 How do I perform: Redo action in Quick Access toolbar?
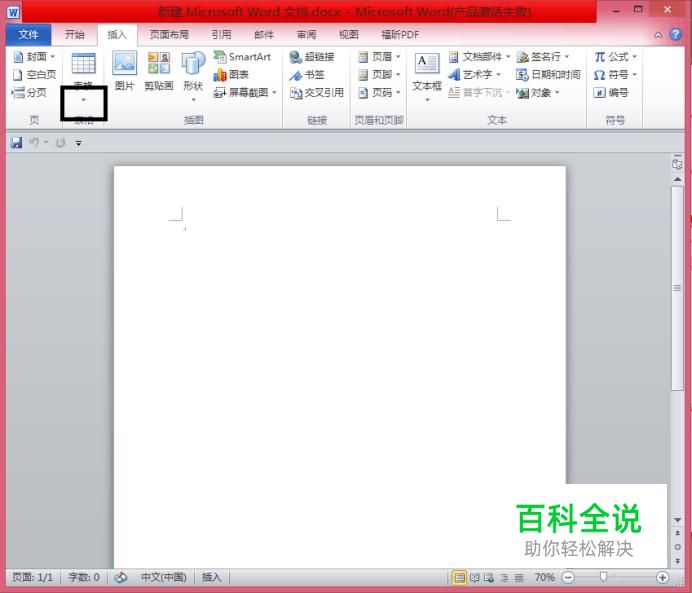point(60,143)
